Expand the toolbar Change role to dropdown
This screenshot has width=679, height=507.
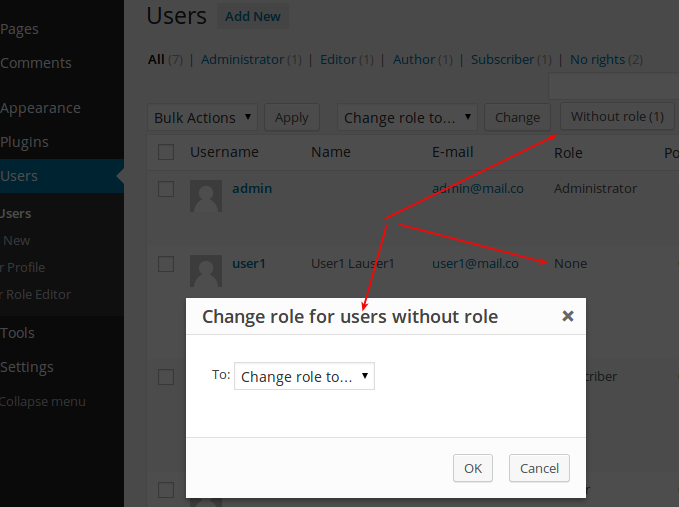[408, 117]
